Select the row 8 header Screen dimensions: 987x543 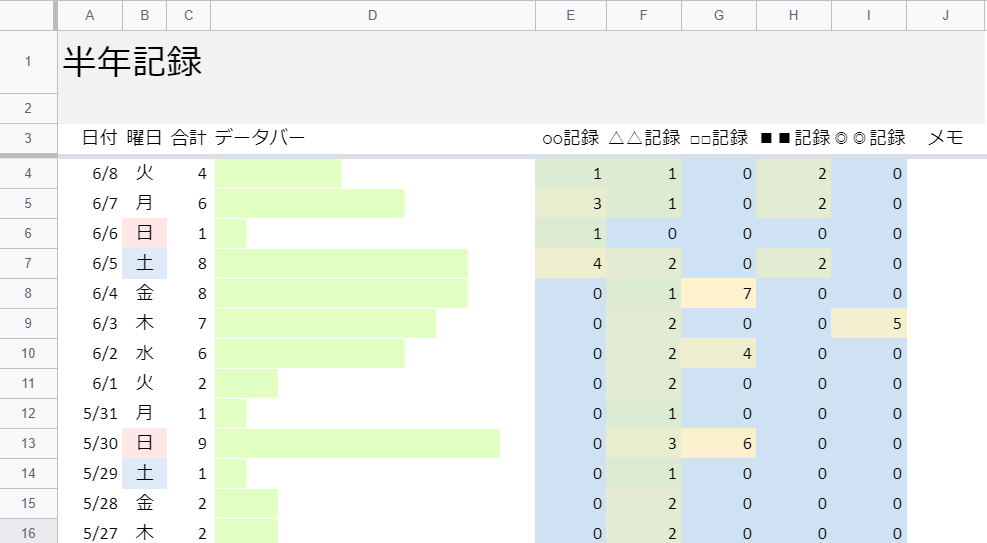tap(28, 294)
